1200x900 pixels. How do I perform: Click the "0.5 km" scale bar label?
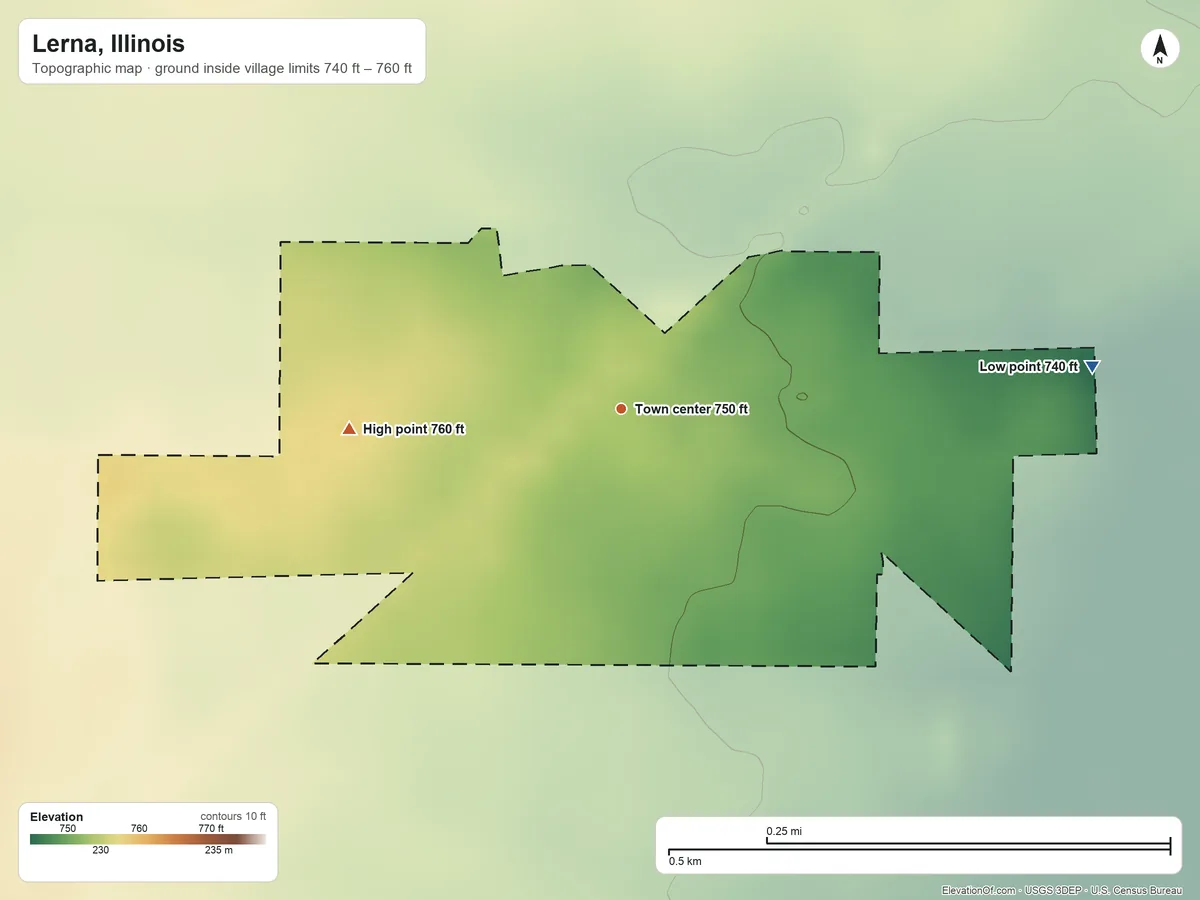click(685, 861)
